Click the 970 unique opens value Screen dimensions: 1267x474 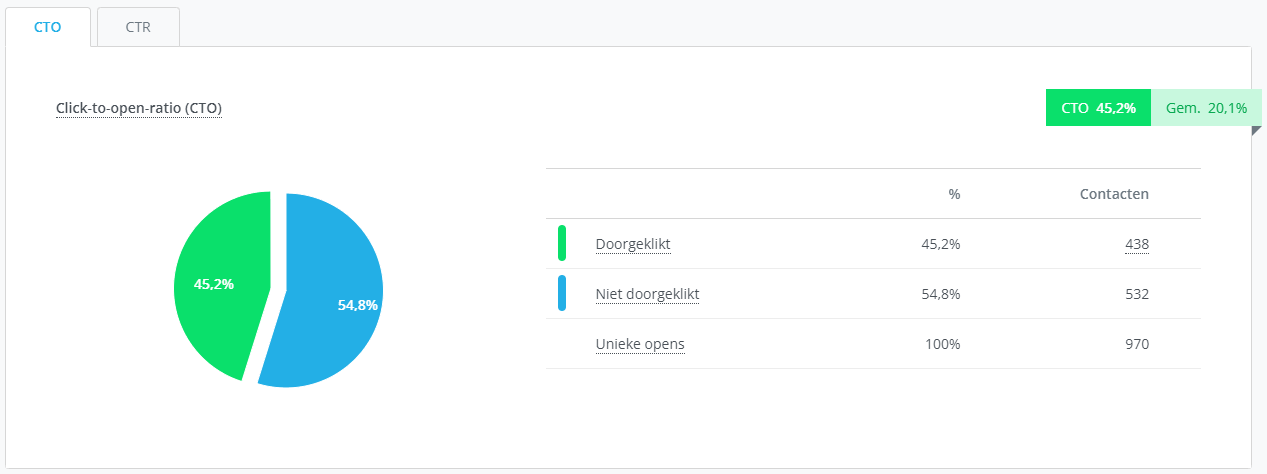[x=1136, y=344]
